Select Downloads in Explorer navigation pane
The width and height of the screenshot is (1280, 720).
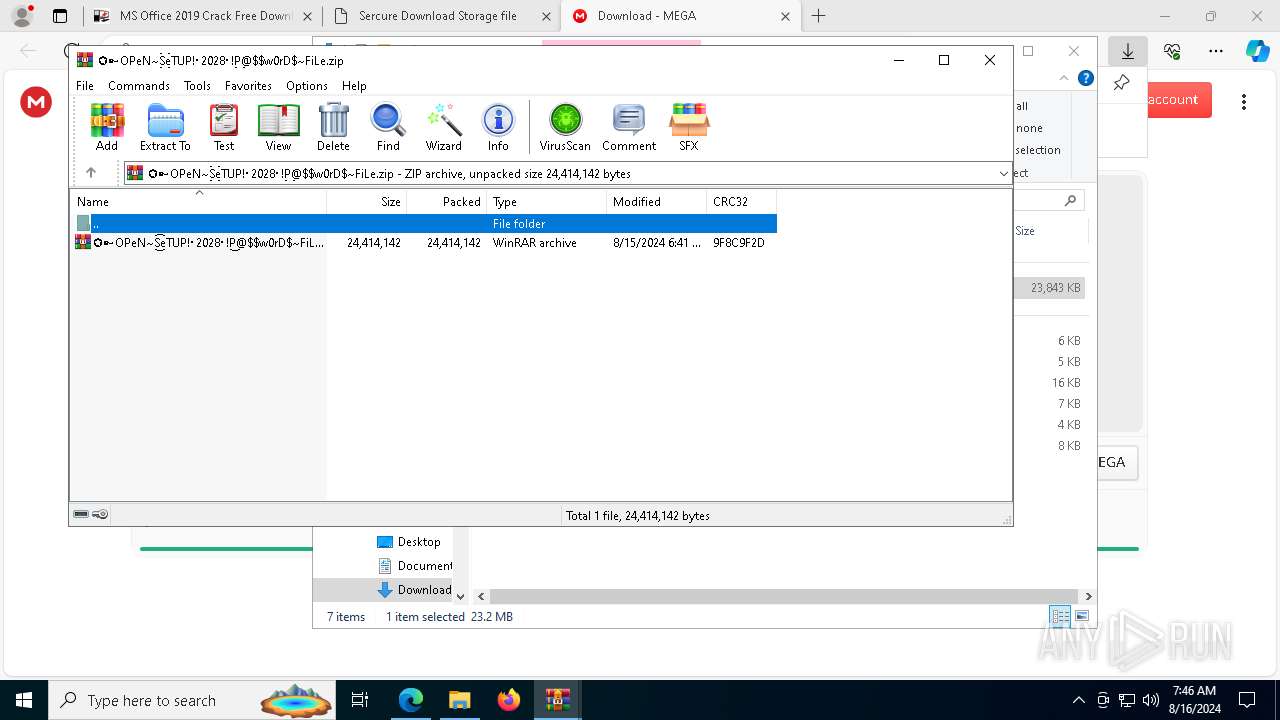tap(414, 589)
